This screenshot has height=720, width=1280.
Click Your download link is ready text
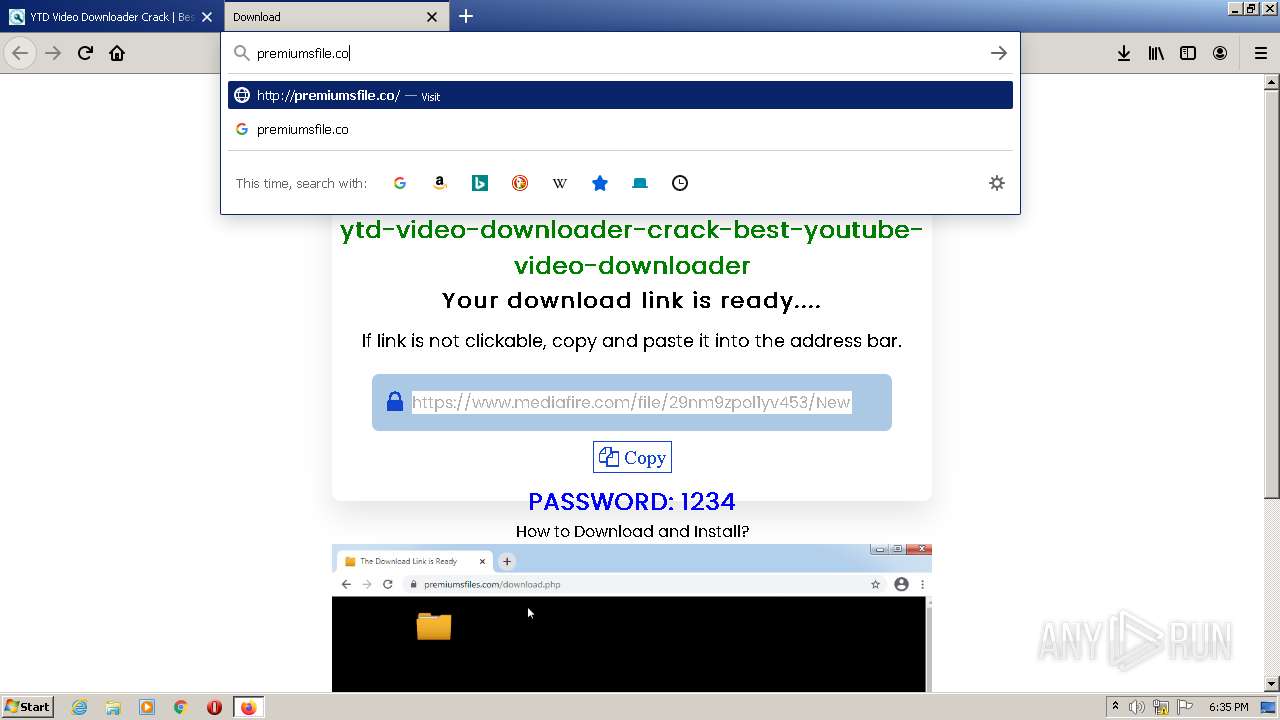click(x=632, y=300)
